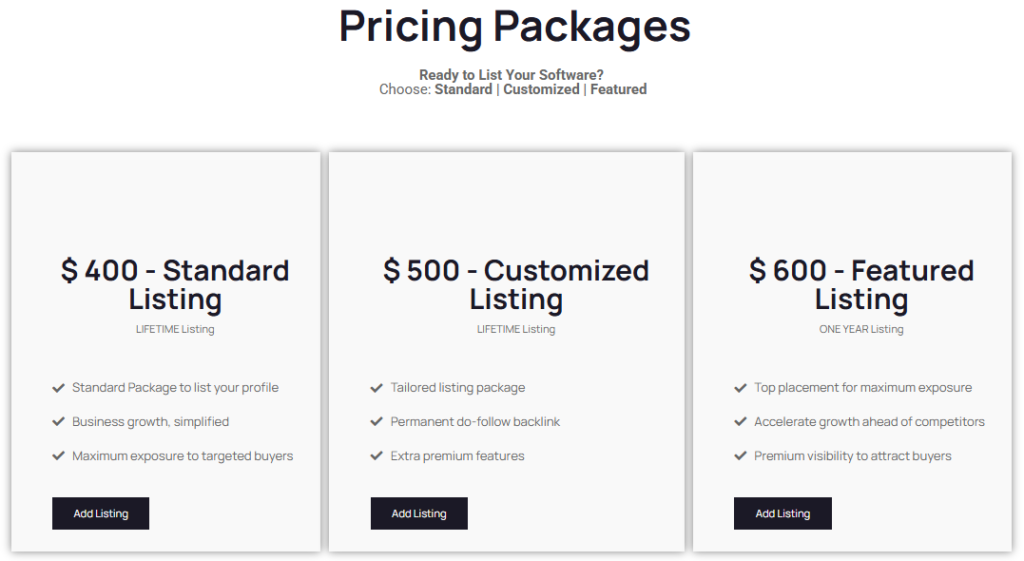Select 'Standard' in the Choose line
The image size is (1024, 561).
(x=463, y=89)
